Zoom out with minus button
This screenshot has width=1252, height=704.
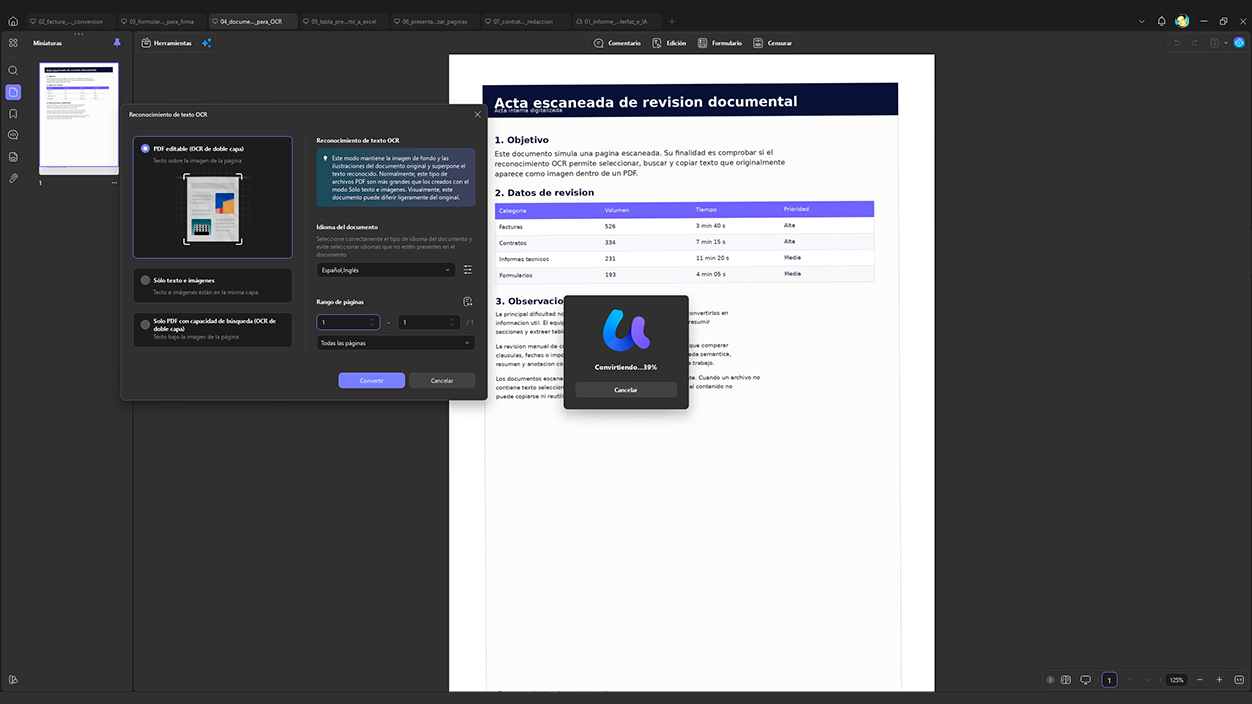(x=1200, y=680)
